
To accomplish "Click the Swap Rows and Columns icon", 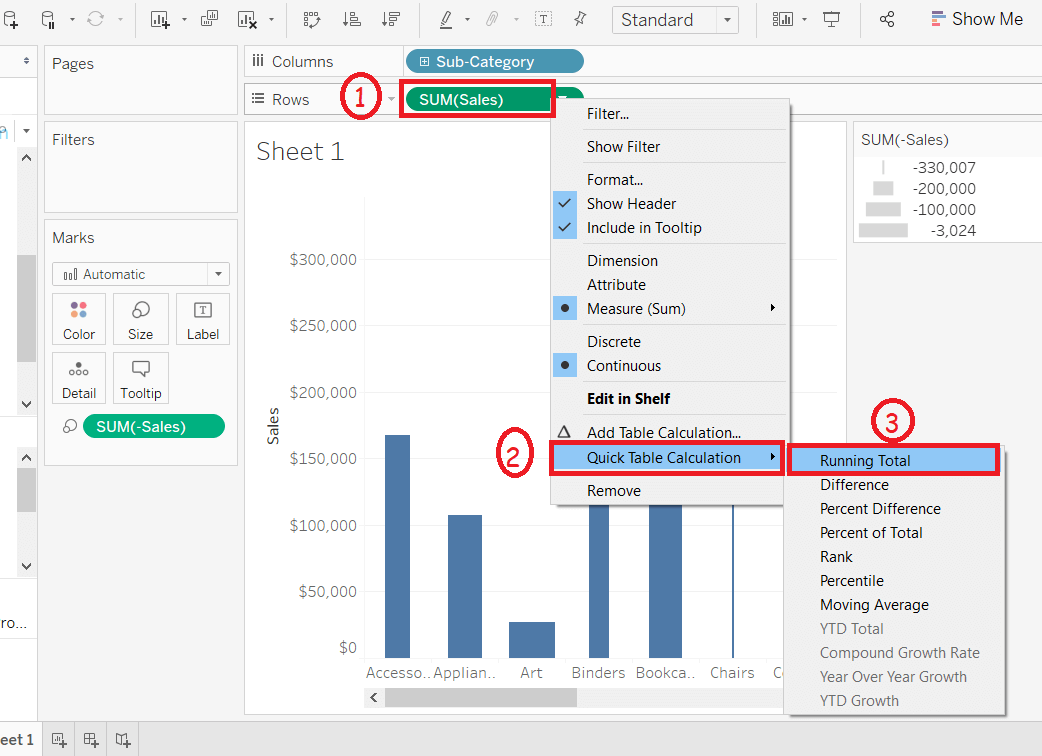I will 312,19.
